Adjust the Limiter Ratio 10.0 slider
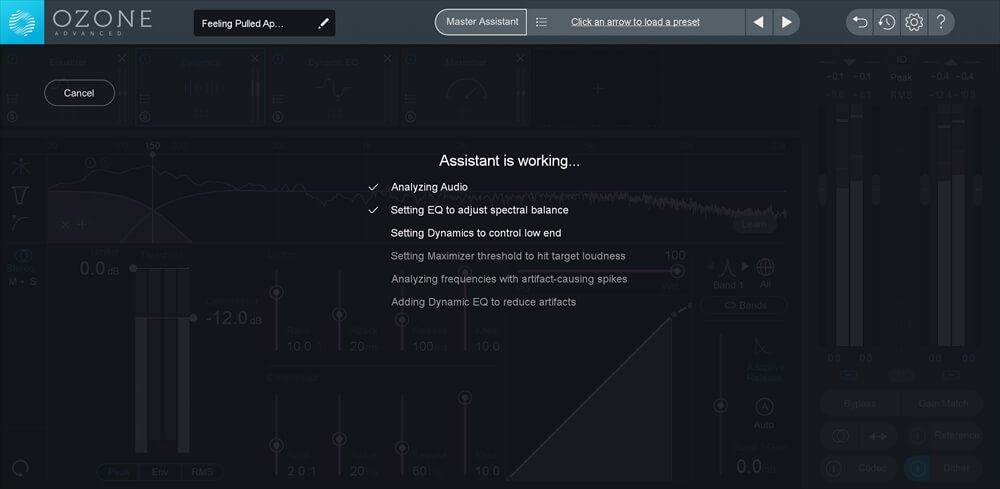Viewport: 1000px width, 489px height. pos(276,292)
